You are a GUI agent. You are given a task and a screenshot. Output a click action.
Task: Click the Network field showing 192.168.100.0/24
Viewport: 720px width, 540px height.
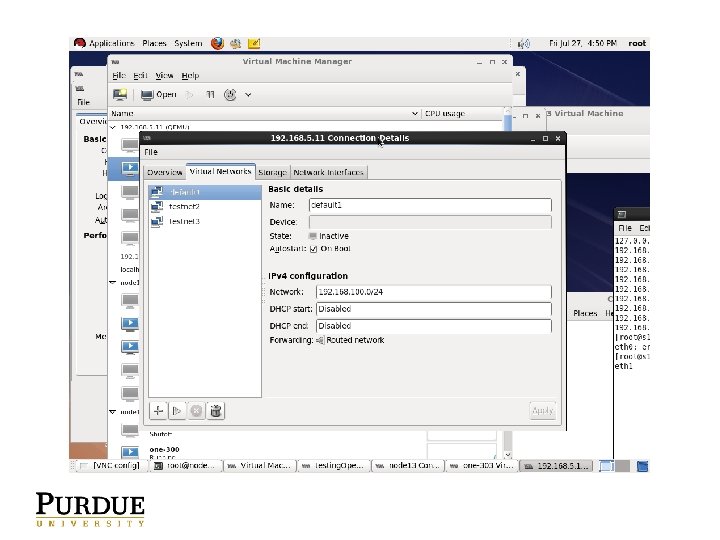(x=434, y=292)
